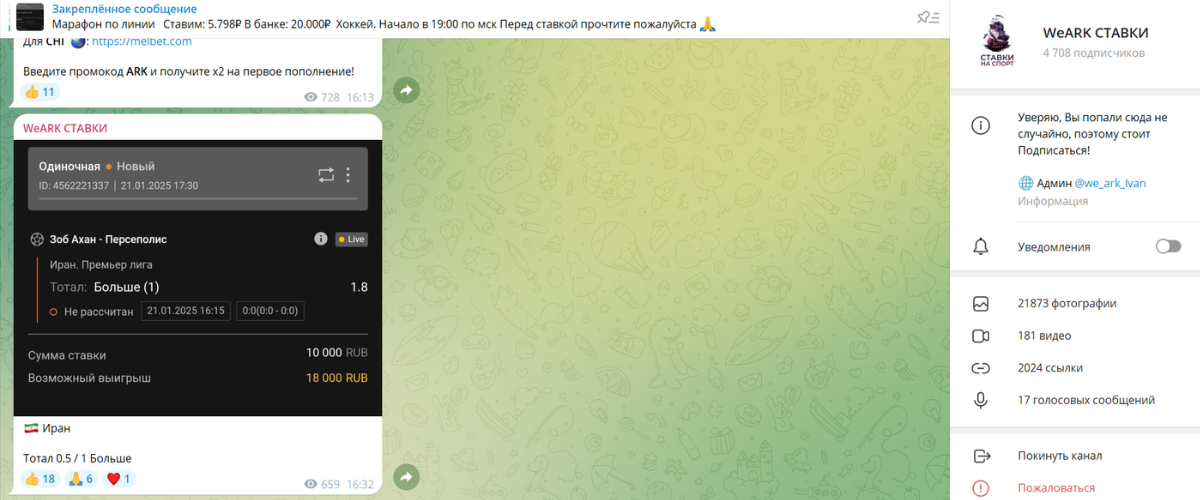Select the 18 000 RUB possible winnings value
The image size is (1200, 500).
coord(336,378)
